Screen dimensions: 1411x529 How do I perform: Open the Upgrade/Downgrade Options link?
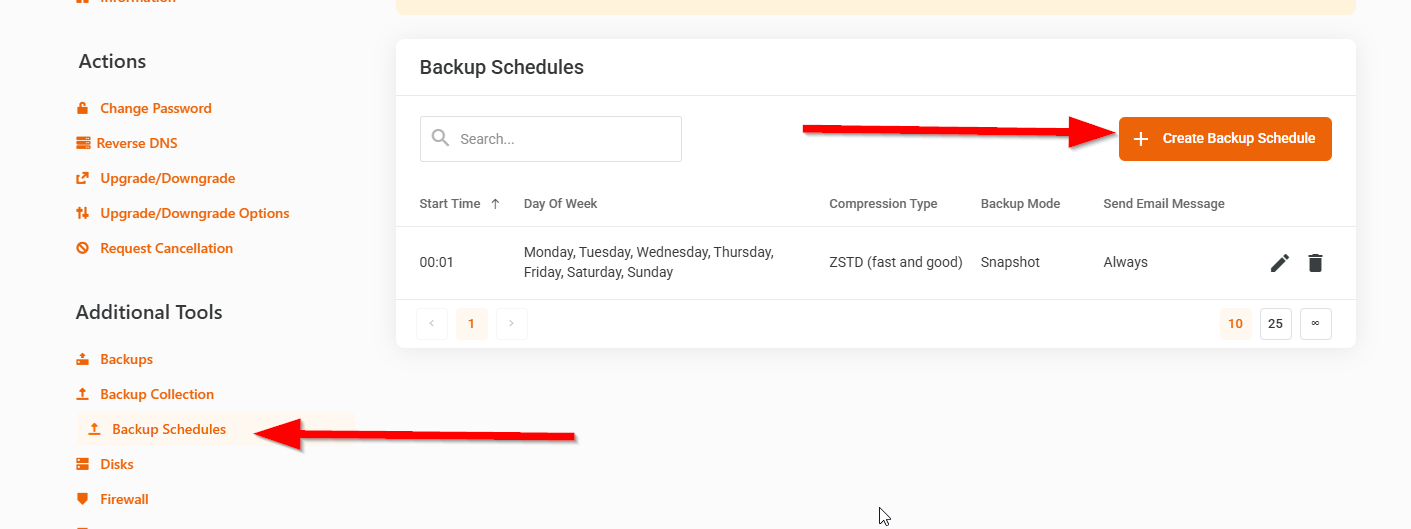195,213
